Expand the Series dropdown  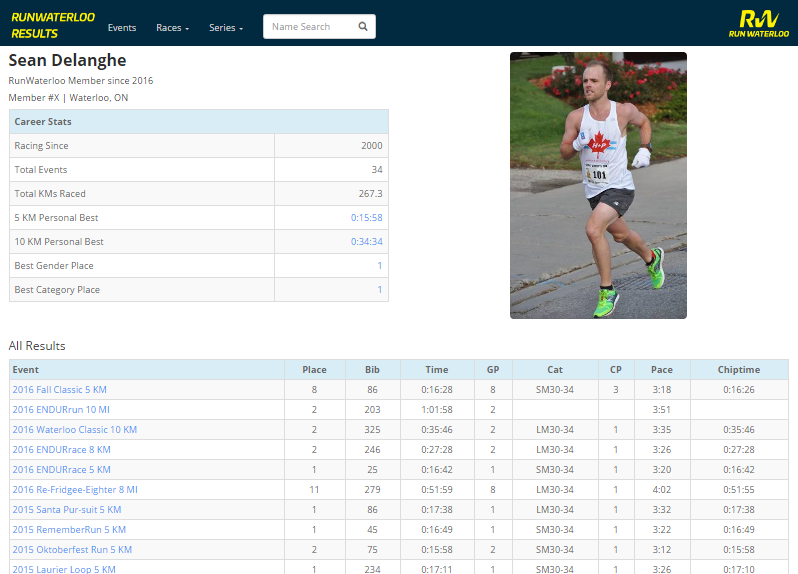coord(226,27)
